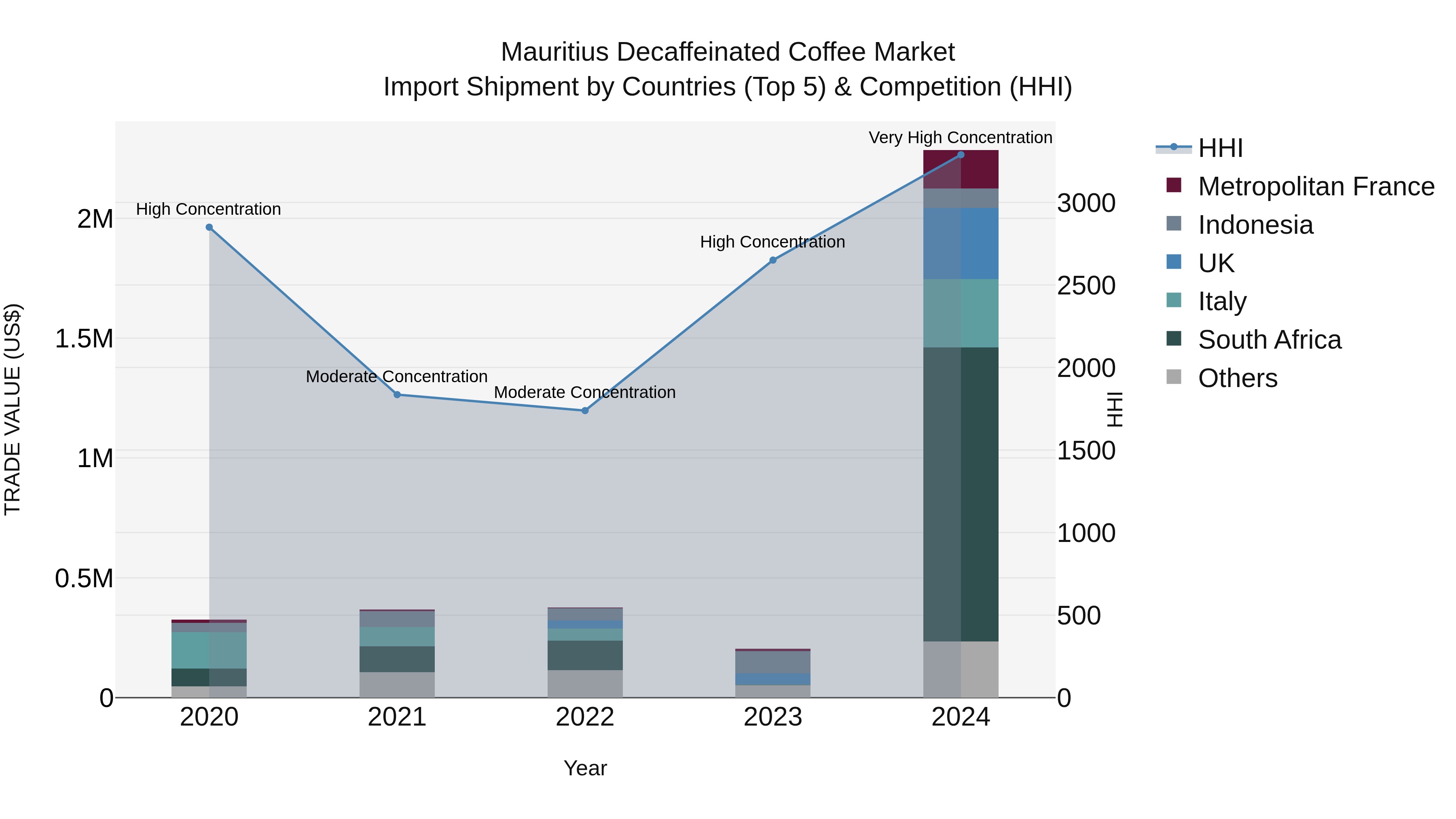Click the Year axis title
Image resolution: width=1456 pixels, height=819 pixels.
[x=585, y=769]
